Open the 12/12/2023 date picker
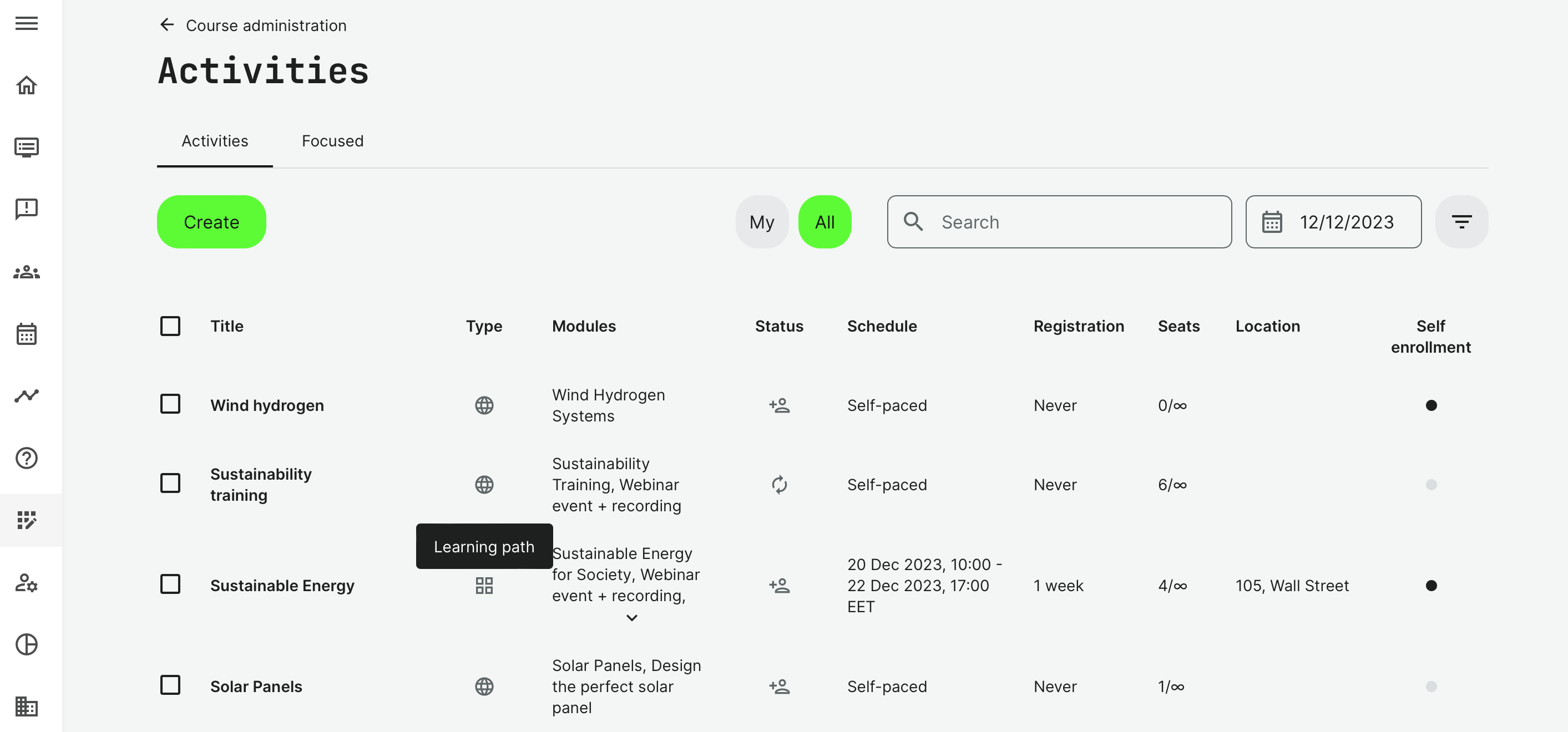The height and width of the screenshot is (732, 1568). click(1333, 221)
